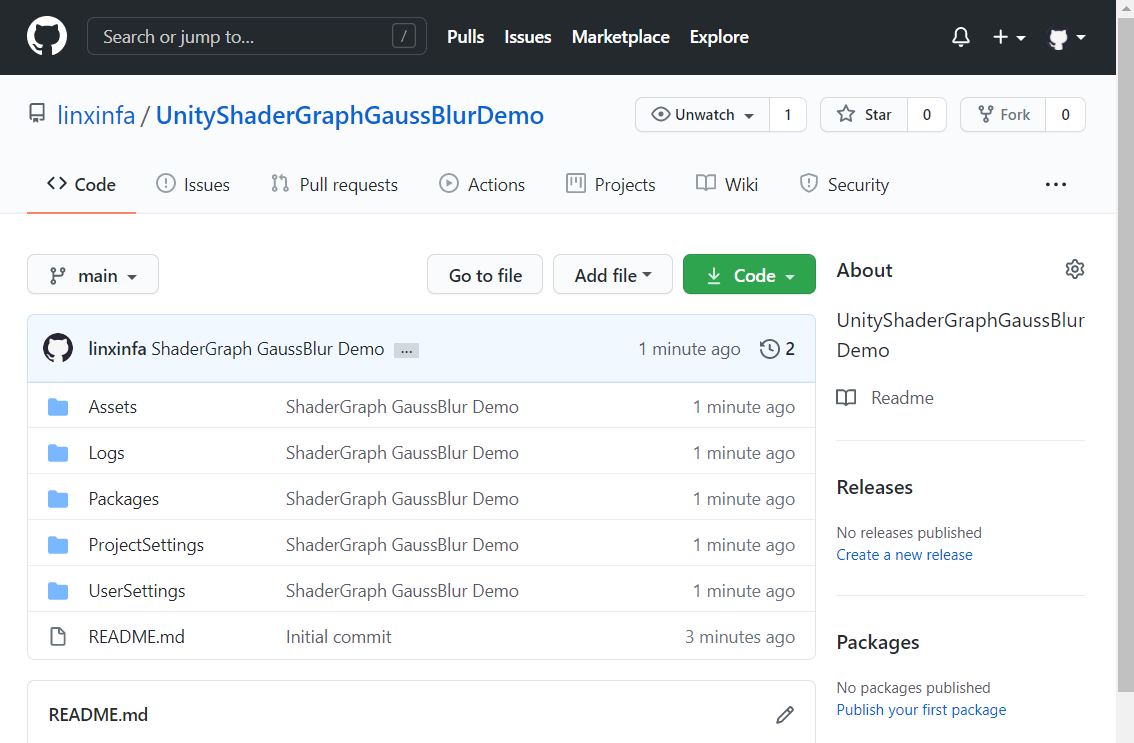Open the Unwatch dropdown

pos(702,114)
